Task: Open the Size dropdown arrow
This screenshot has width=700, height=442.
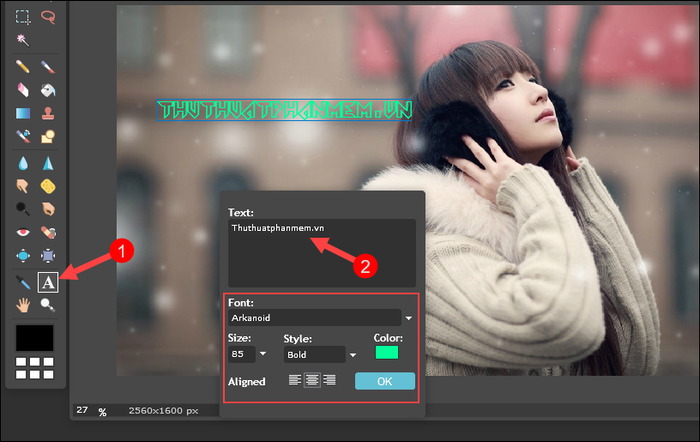Action: (x=263, y=354)
